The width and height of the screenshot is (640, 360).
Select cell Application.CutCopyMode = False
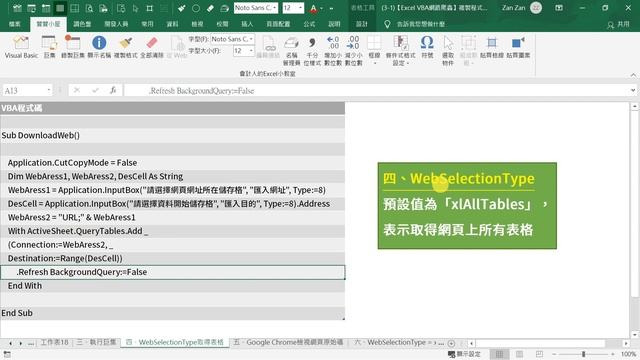point(172,163)
